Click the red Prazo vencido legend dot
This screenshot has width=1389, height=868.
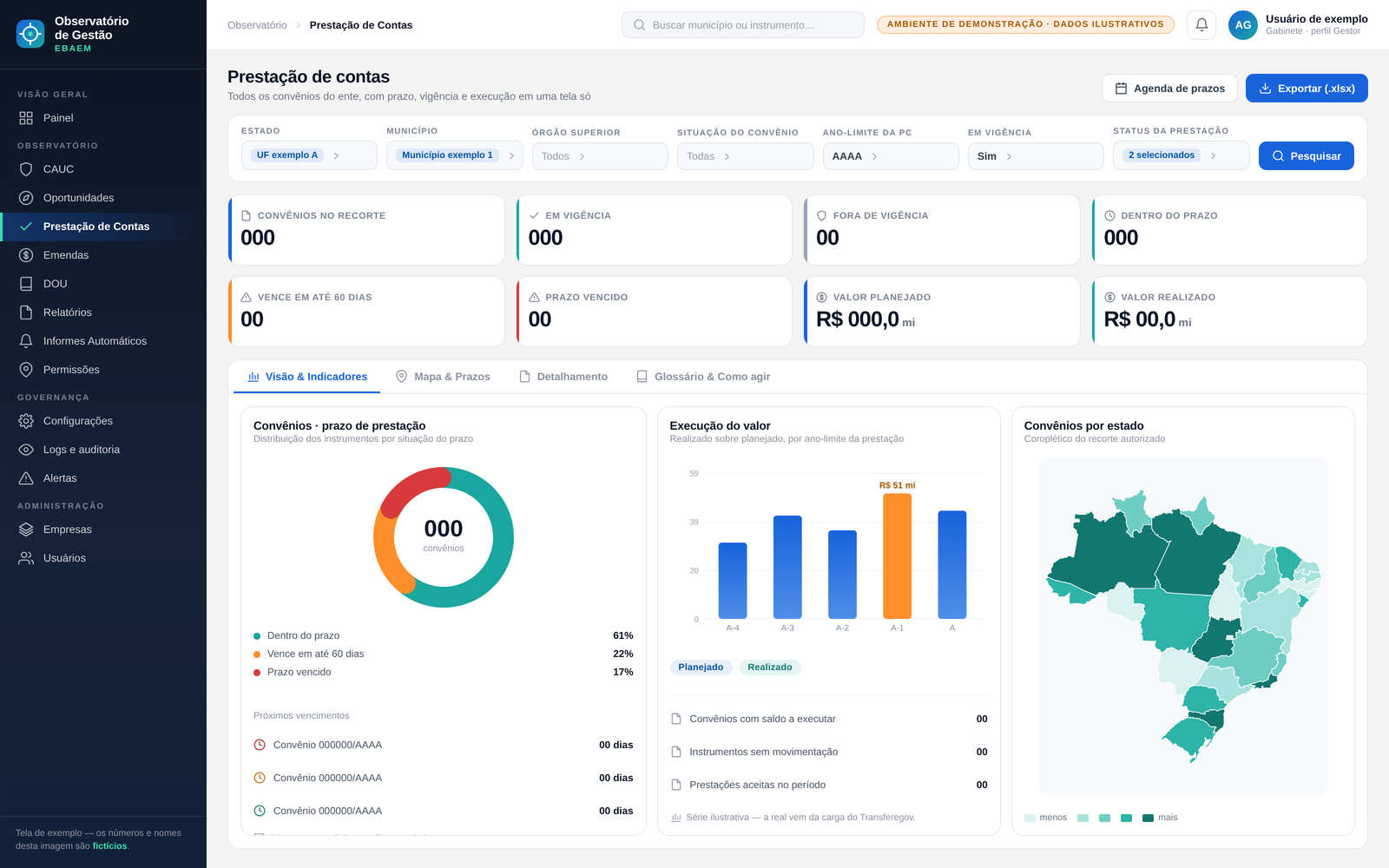(257, 673)
